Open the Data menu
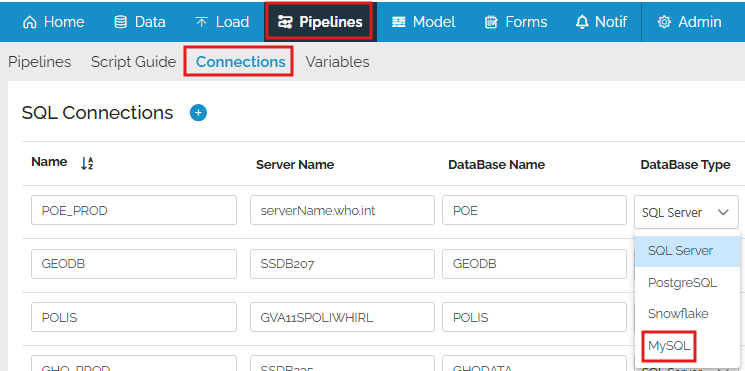The image size is (745, 371). pos(140,22)
